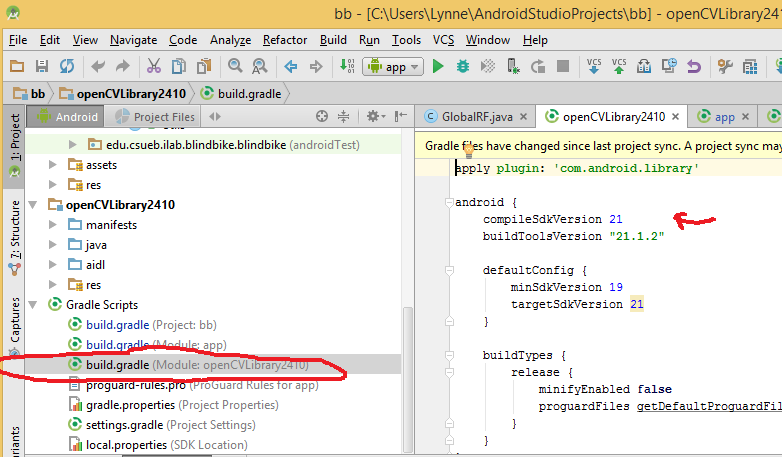Viewport: 782px width, 457px height.
Task: Click the Debug app bug icon
Action: pos(463,67)
